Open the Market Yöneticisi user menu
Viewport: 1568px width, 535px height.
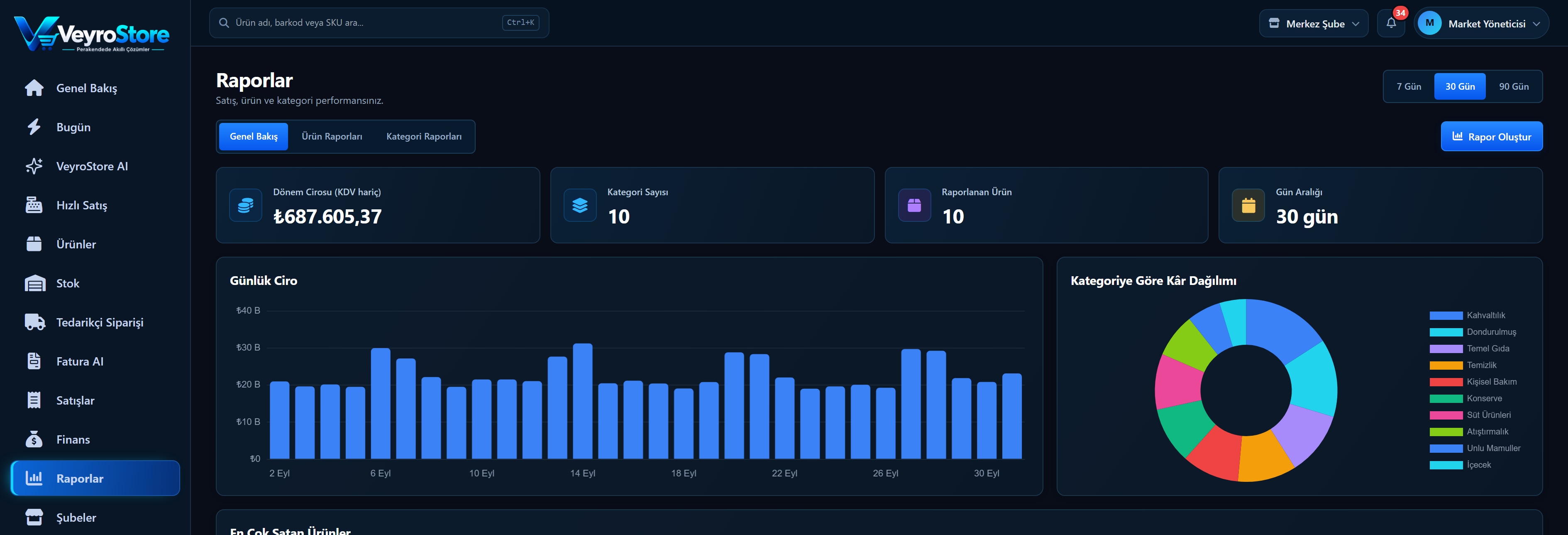click(x=1481, y=23)
